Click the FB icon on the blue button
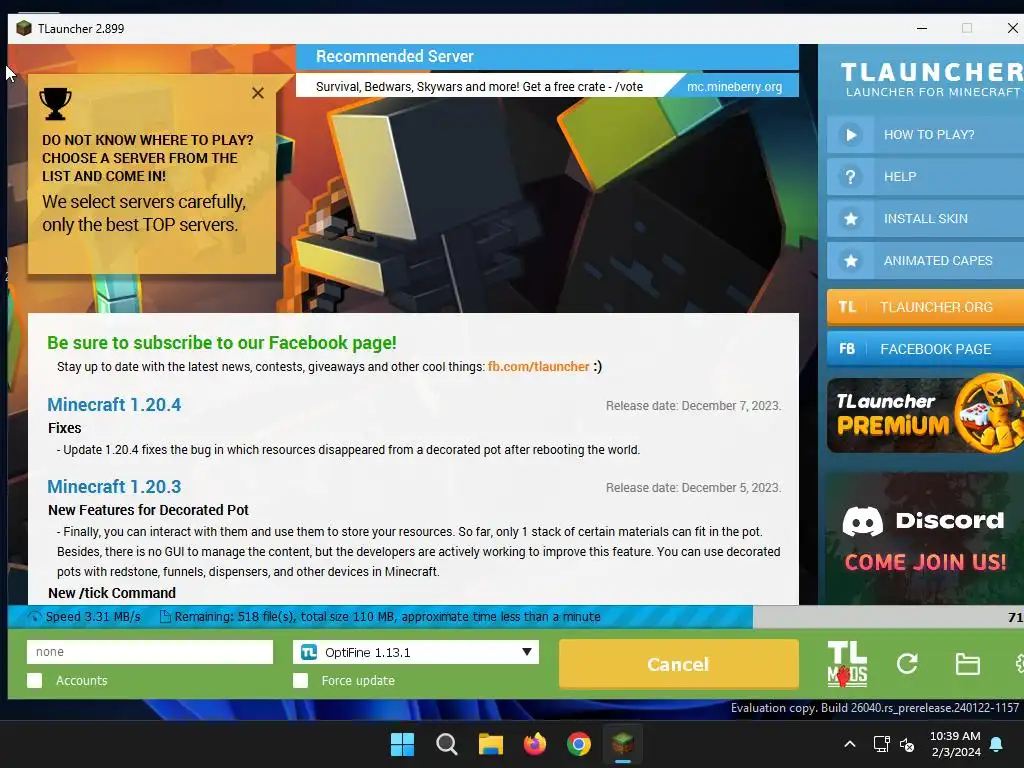Screen dimensions: 1024x768 (847, 349)
